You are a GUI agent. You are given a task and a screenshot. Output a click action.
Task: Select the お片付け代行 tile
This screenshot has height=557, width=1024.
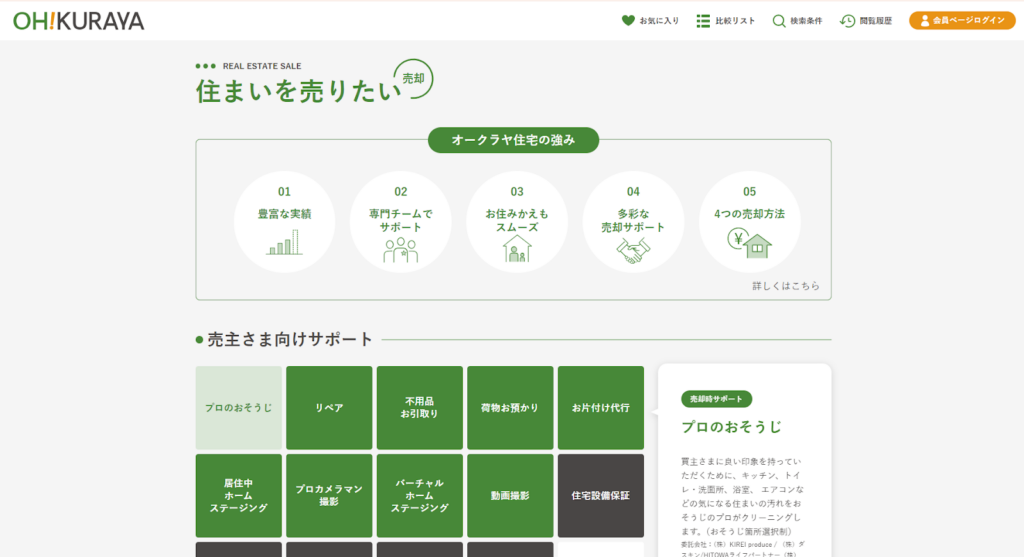[601, 407]
